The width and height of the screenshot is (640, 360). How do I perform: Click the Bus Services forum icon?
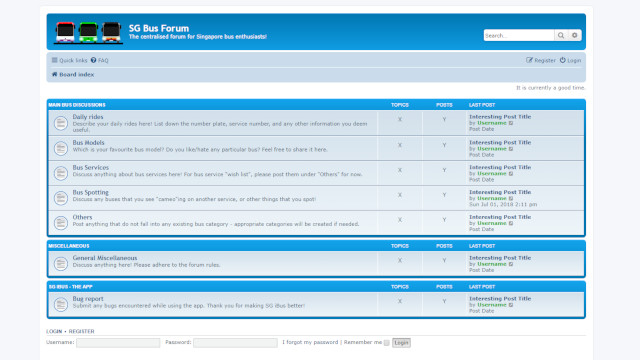pos(61,173)
